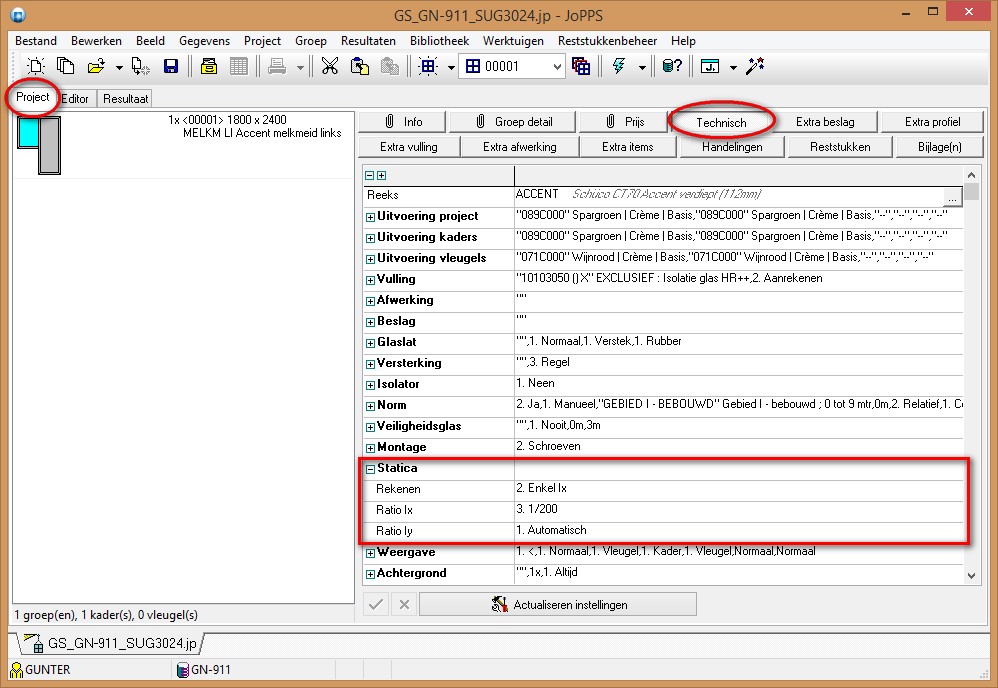The width and height of the screenshot is (998, 688).
Task: Select the window frame thumbnail for group 00001
Action: click(39, 144)
